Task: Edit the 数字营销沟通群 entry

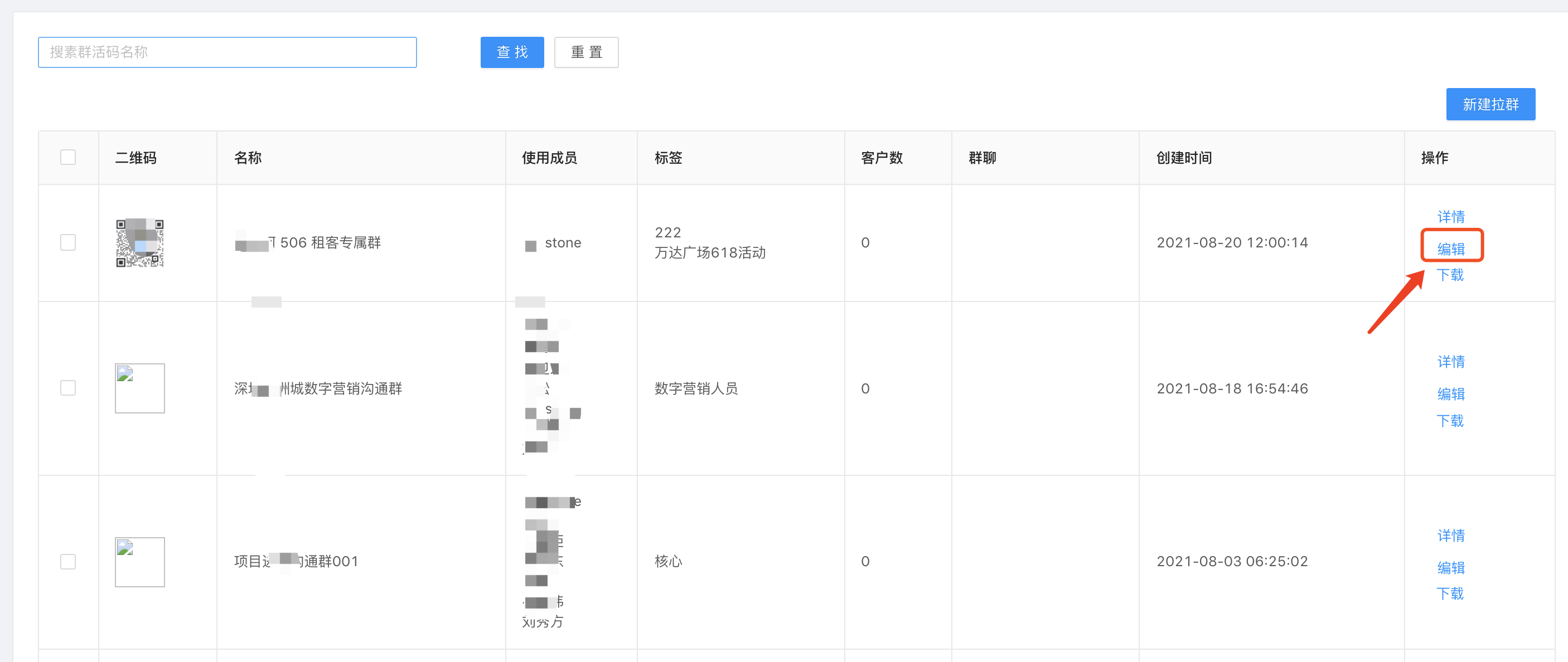Action: (1450, 395)
